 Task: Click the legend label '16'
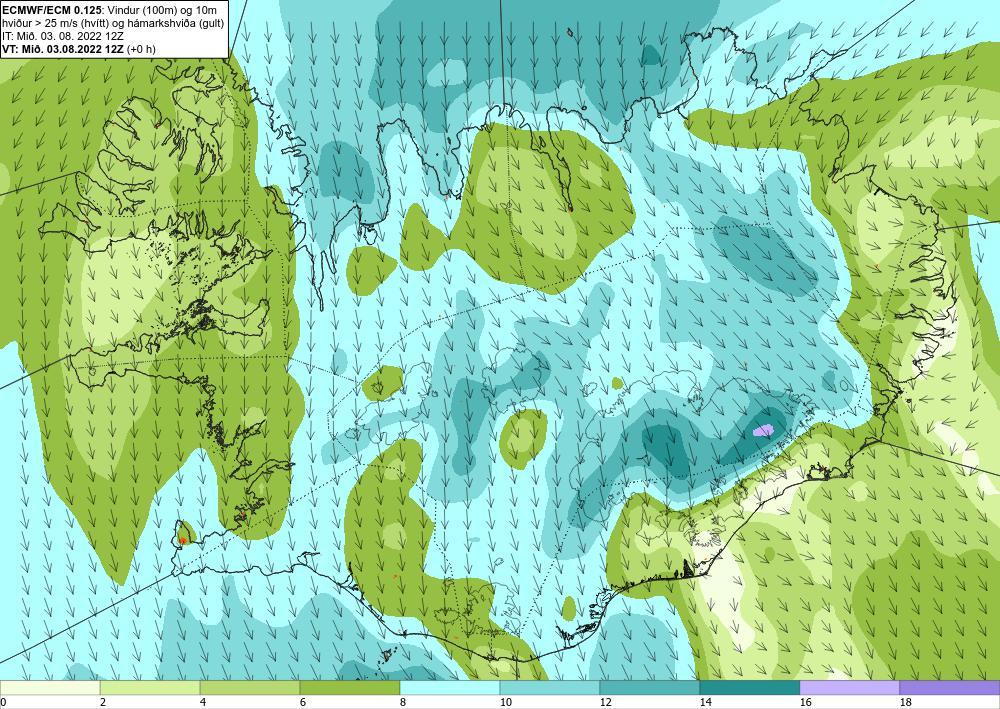click(x=806, y=703)
